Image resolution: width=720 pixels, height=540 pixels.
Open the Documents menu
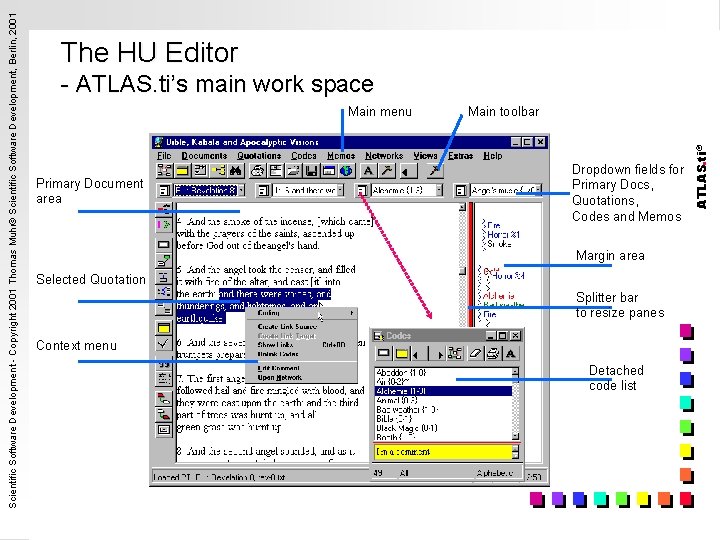(204, 156)
